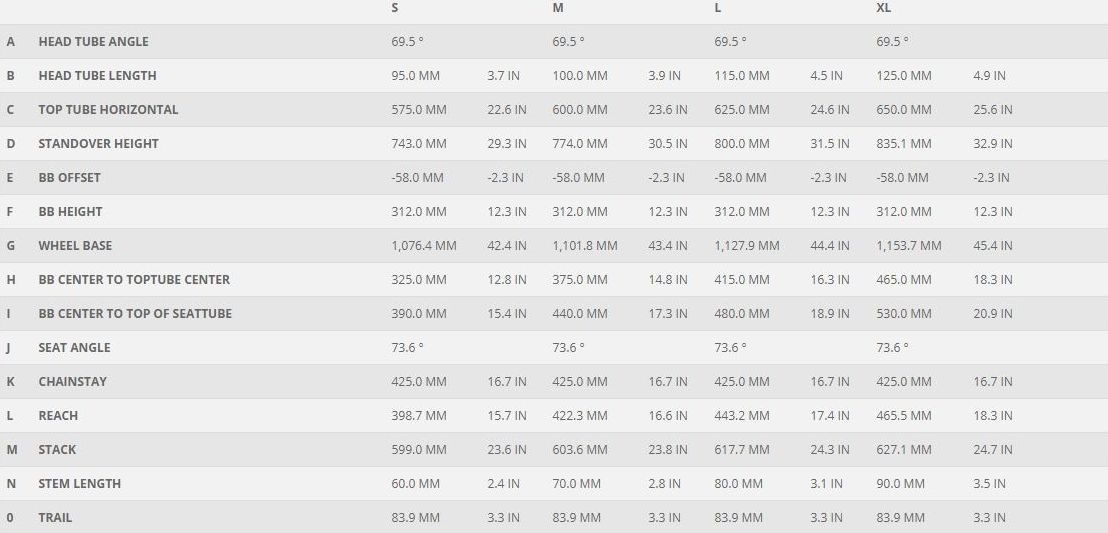Select the Head Tube Length row label
The height and width of the screenshot is (533, 1108).
[97, 76]
